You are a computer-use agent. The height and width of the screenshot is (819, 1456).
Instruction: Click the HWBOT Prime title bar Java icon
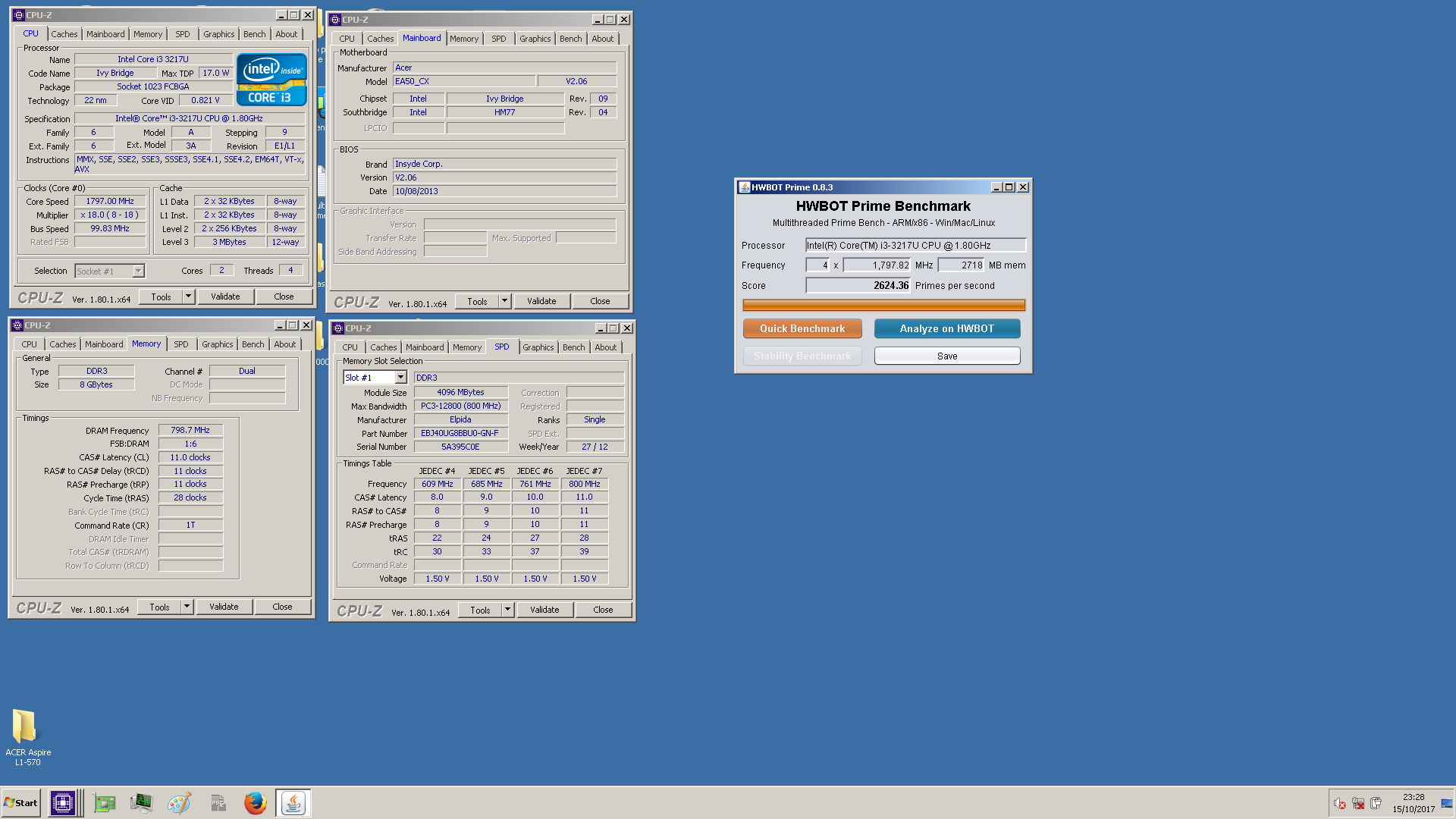745,187
